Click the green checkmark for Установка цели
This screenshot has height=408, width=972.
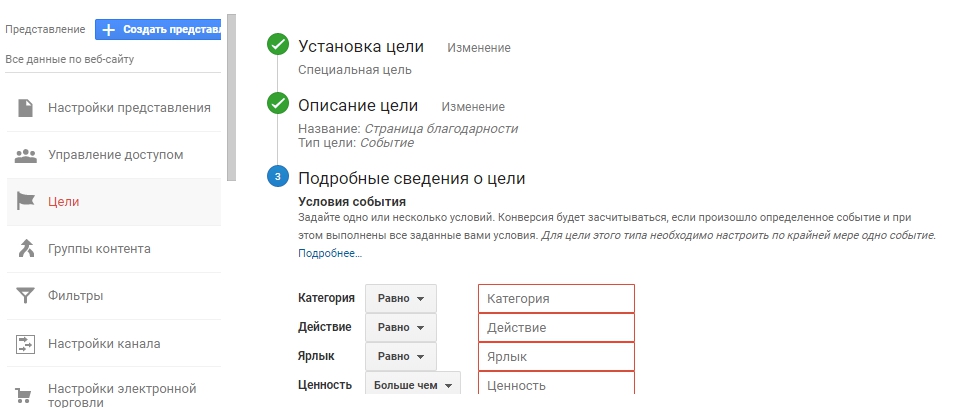pyautogui.click(x=277, y=47)
